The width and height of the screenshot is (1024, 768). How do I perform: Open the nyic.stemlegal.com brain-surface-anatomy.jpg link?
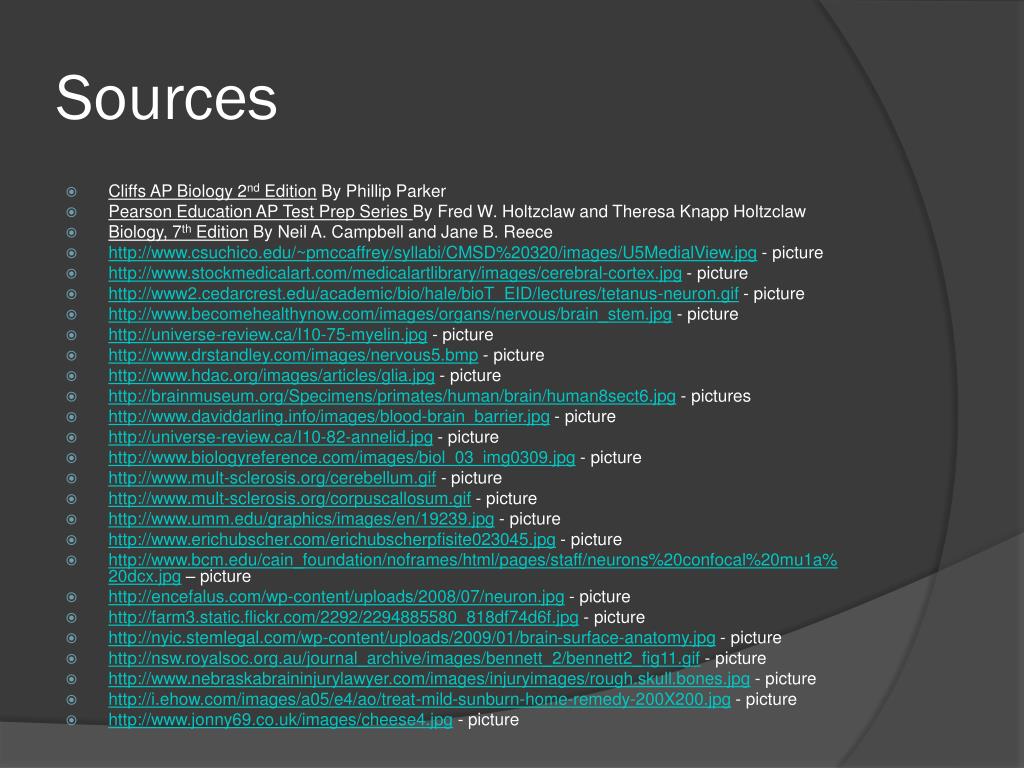pos(412,638)
